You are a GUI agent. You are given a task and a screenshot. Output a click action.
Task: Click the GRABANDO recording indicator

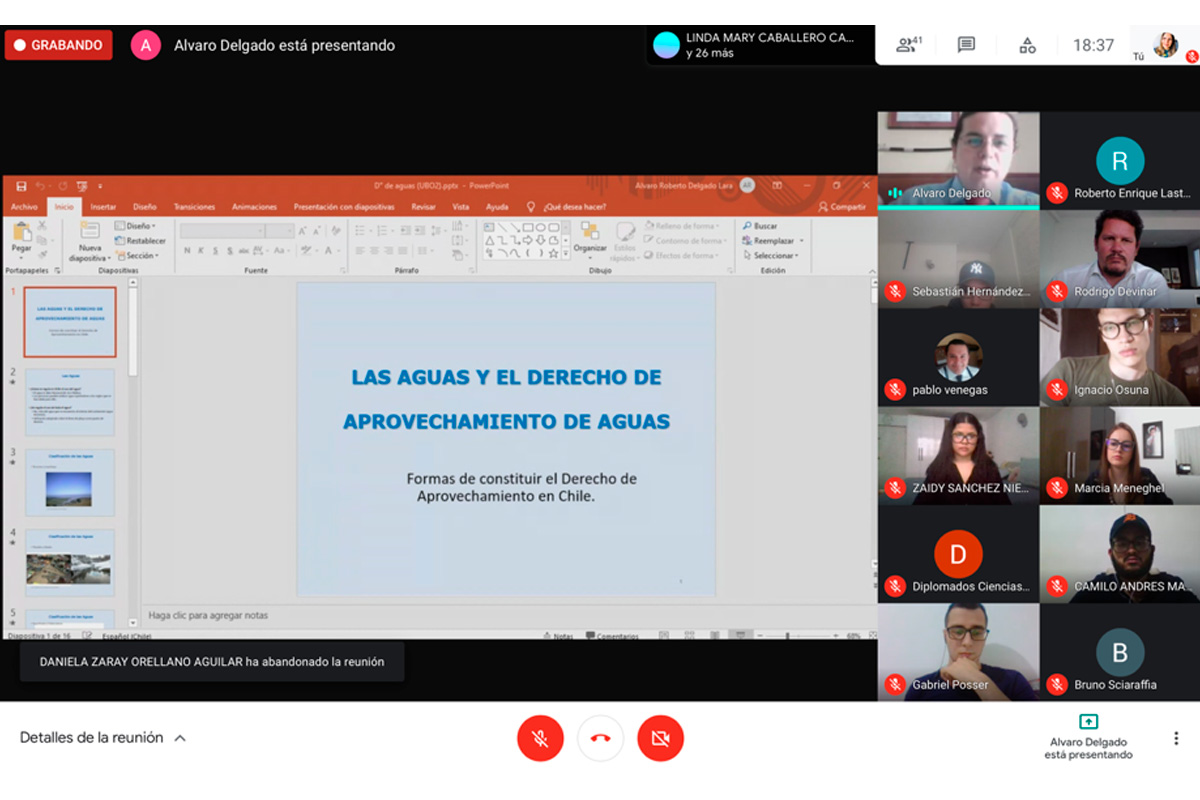58,45
